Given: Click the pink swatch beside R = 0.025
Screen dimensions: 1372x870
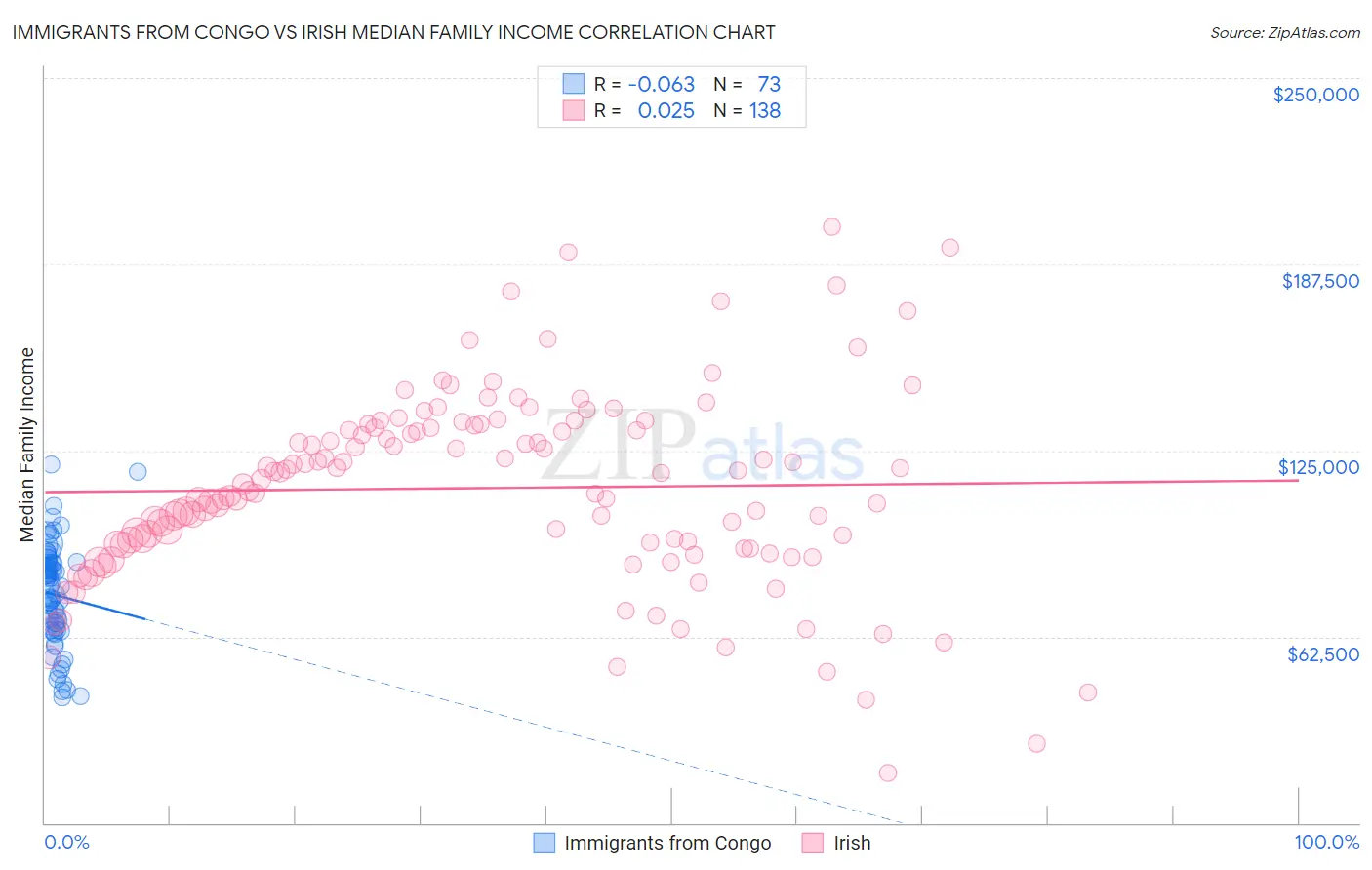Looking at the screenshot, I should click(573, 111).
